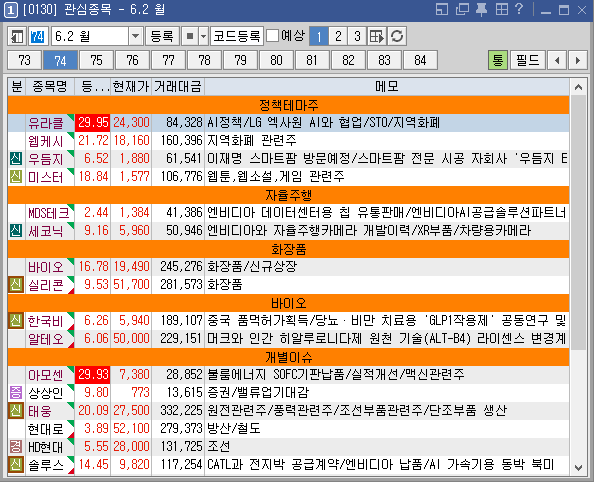
Task: Switch to group tab 84
Action: tap(420, 60)
